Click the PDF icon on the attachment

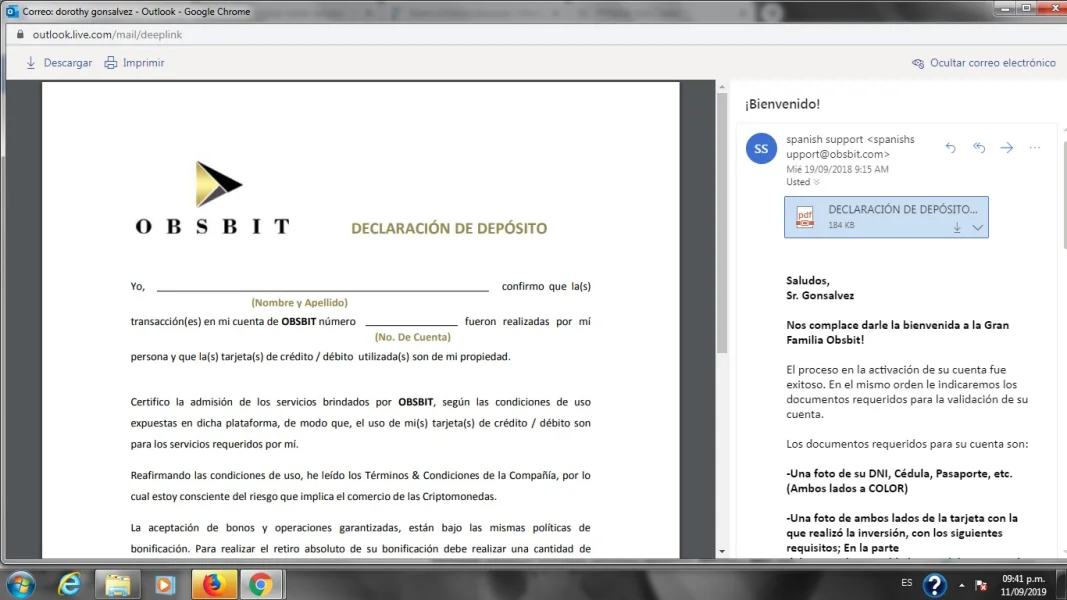tap(805, 217)
